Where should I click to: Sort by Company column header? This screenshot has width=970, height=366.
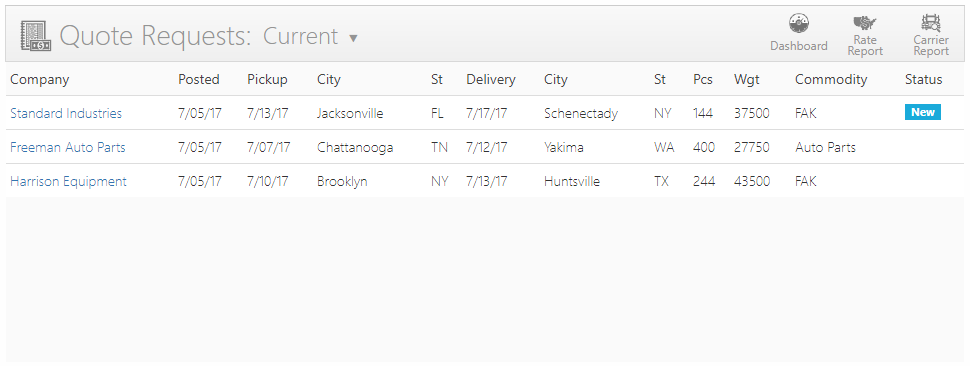coord(40,80)
